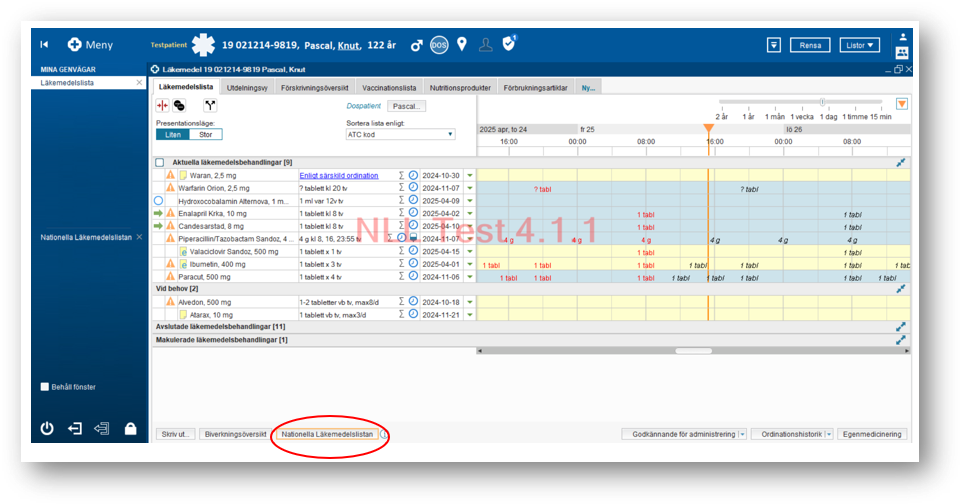Screen dimensions: 961x504
Task: Open the Enligt särskild ordination link
Action: coord(339,175)
